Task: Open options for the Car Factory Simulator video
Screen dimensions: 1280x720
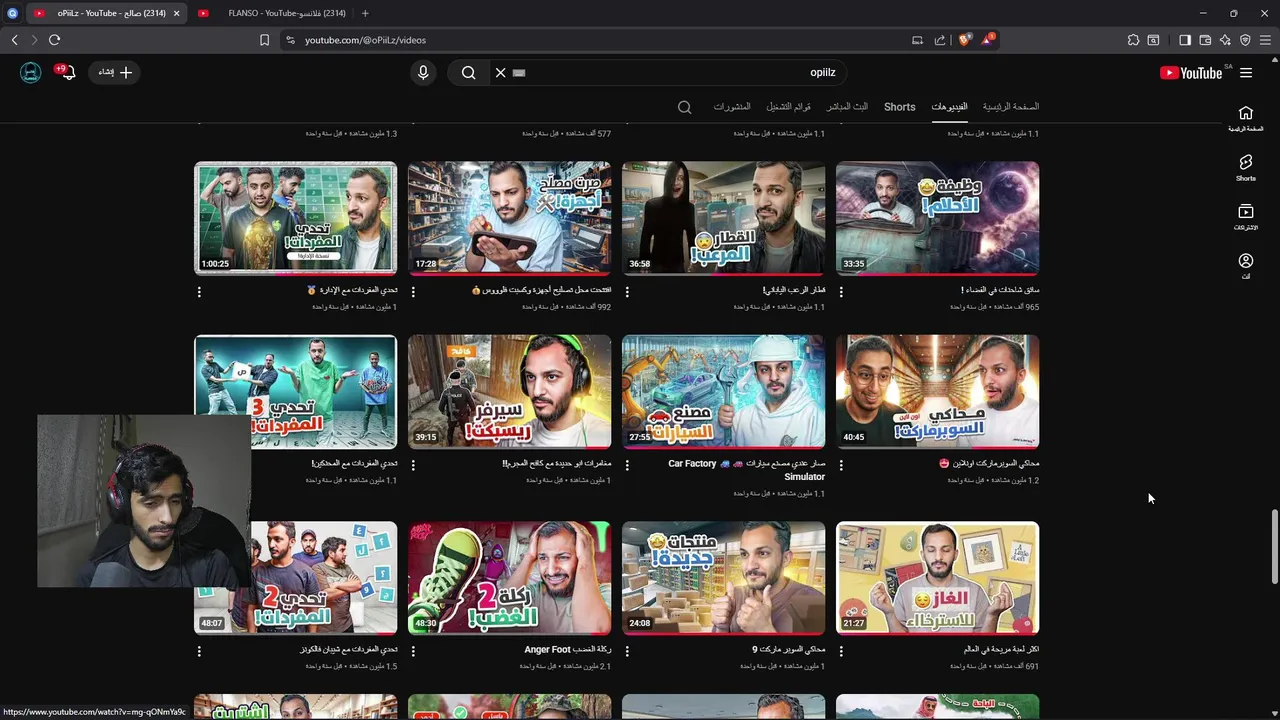Action: [627, 465]
